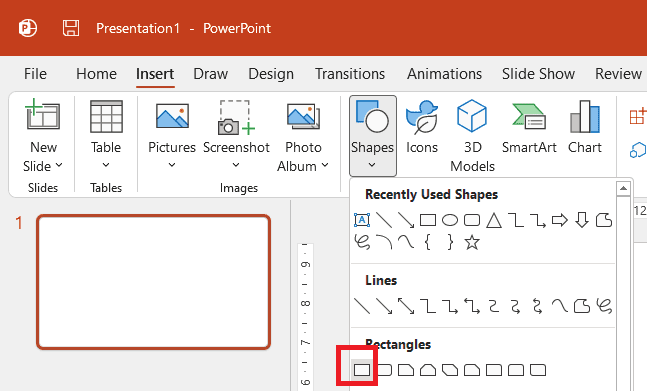647x391 pixels.
Task: Select the Arc shape in Recently Used Shapes
Action: (384, 243)
